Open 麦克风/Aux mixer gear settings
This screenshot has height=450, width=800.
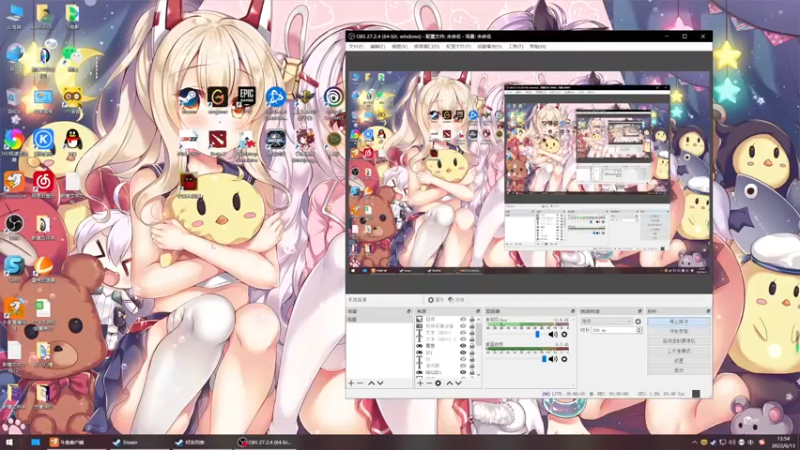(564, 335)
